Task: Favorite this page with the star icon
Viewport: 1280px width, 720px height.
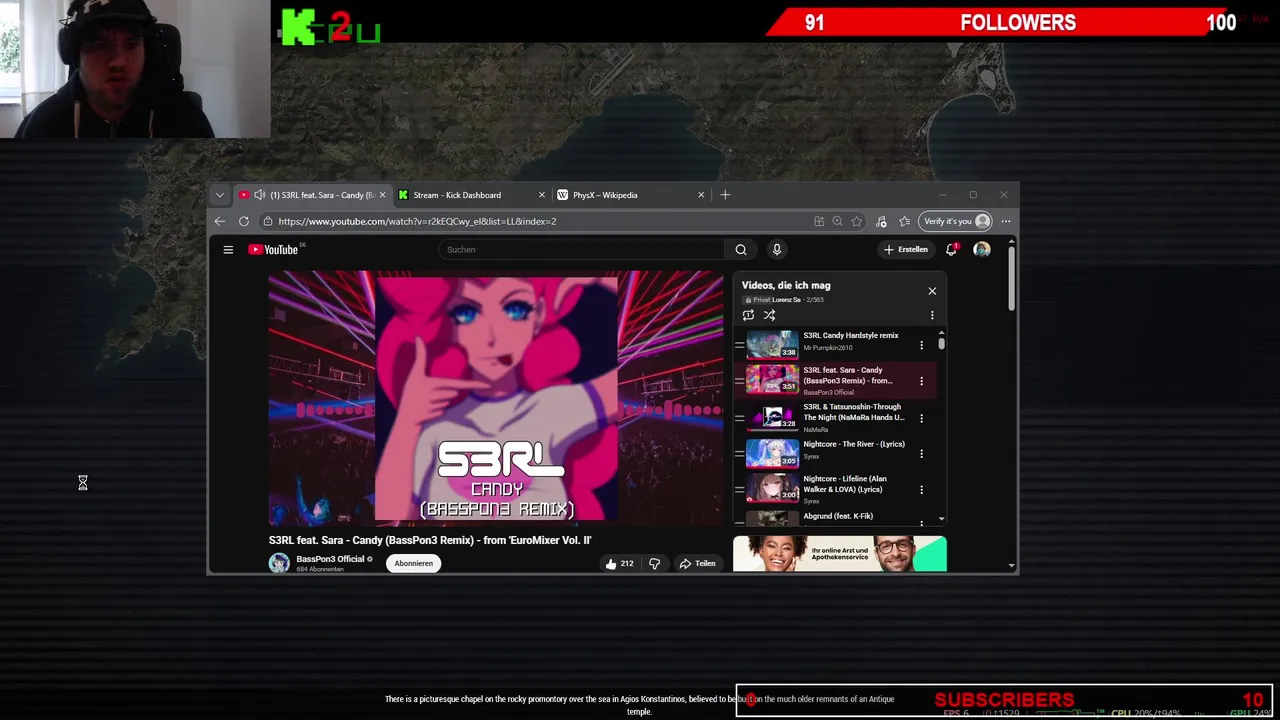Action: tap(857, 221)
